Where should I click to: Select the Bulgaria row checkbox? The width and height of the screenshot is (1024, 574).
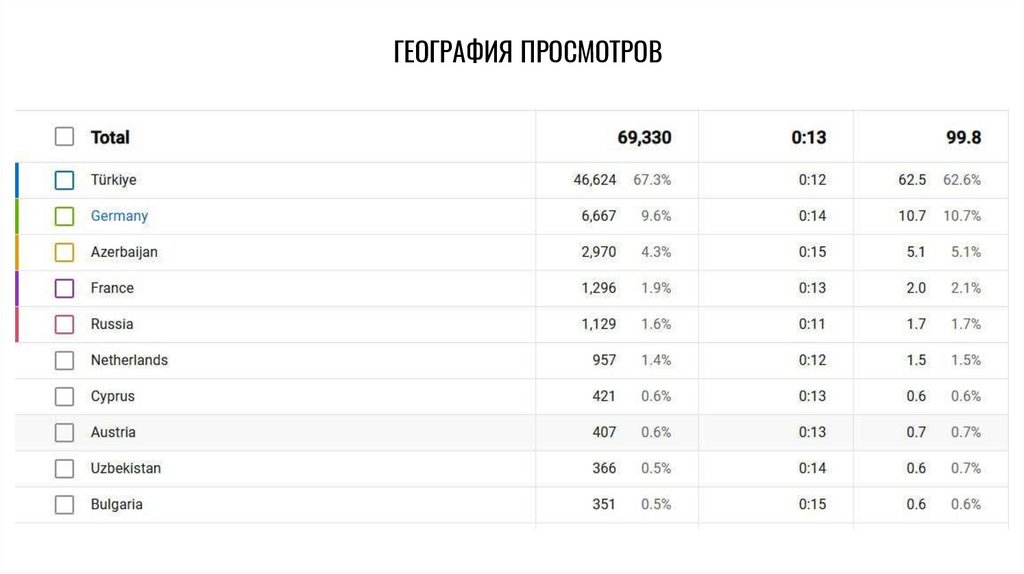pyautogui.click(x=65, y=504)
